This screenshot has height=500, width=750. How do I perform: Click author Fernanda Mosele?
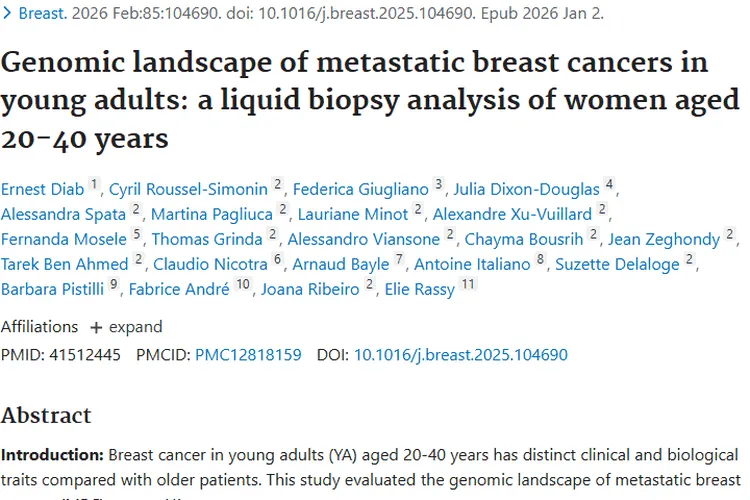[x=63, y=239]
